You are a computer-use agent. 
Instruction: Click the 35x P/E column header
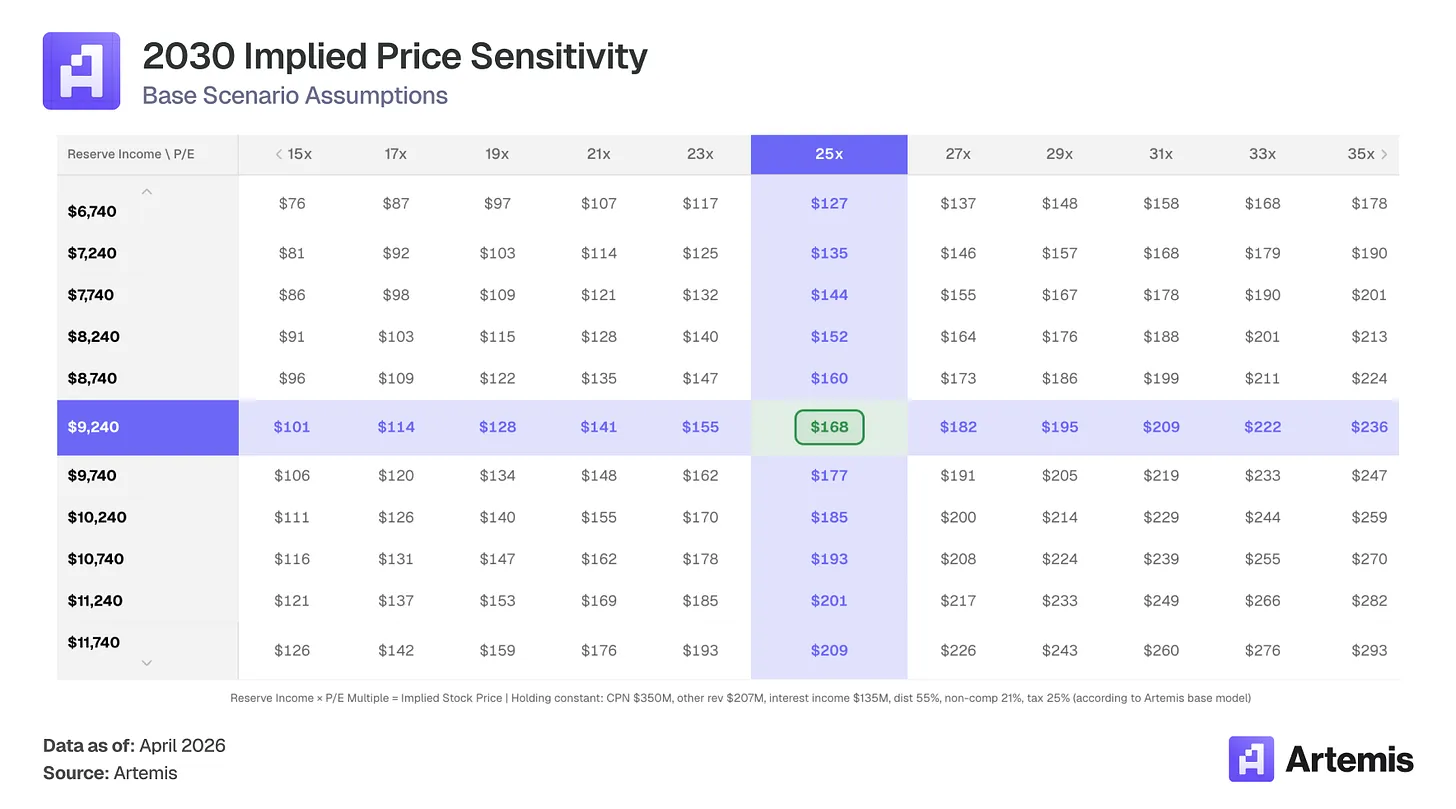coord(1360,154)
